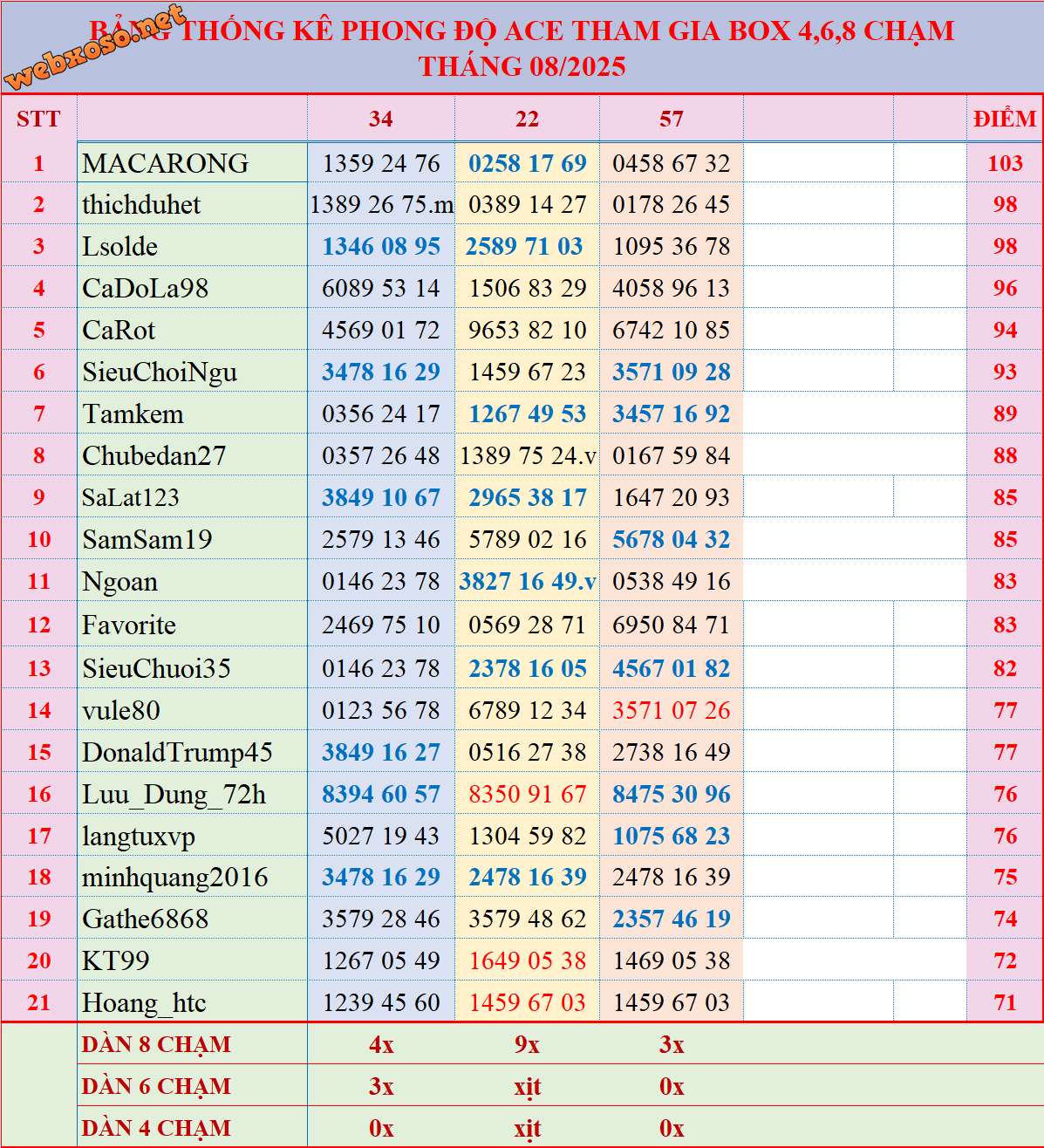
Task: Select the DÀN 4 CHẠM summary label
Action: click(x=157, y=1128)
